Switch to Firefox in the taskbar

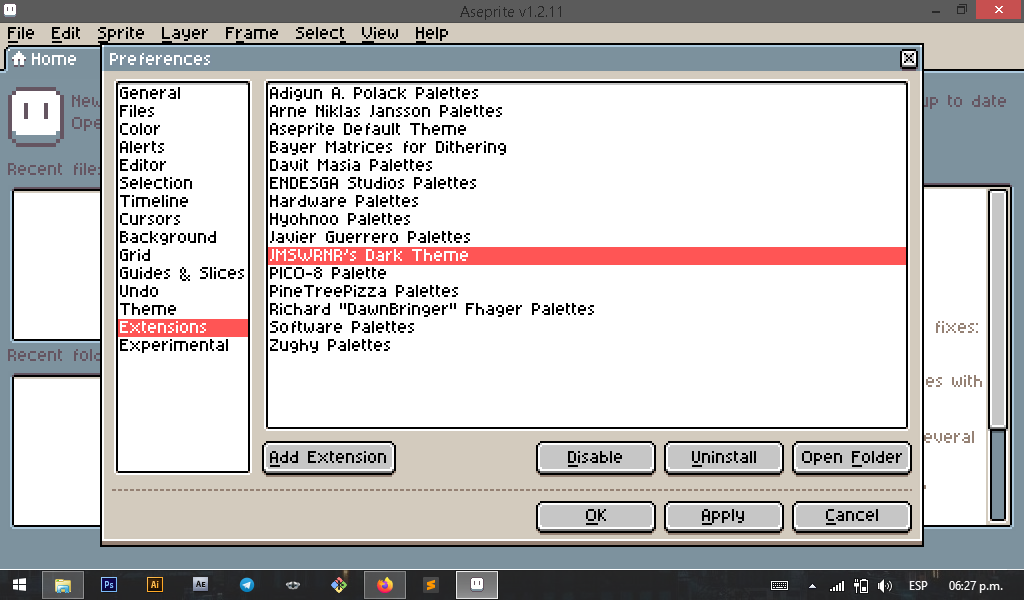pyautogui.click(x=385, y=585)
